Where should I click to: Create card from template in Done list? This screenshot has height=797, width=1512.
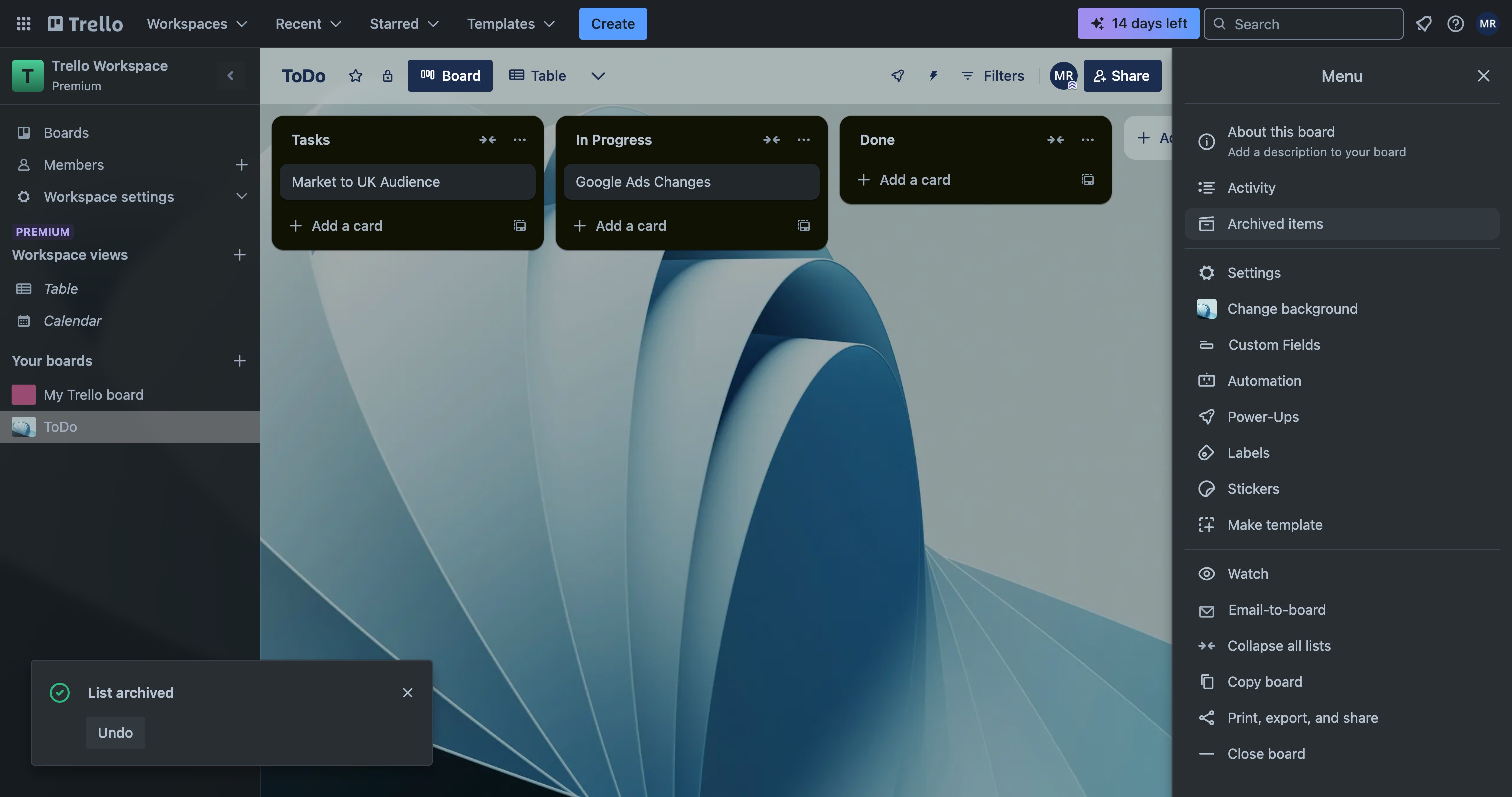coord(1088,180)
